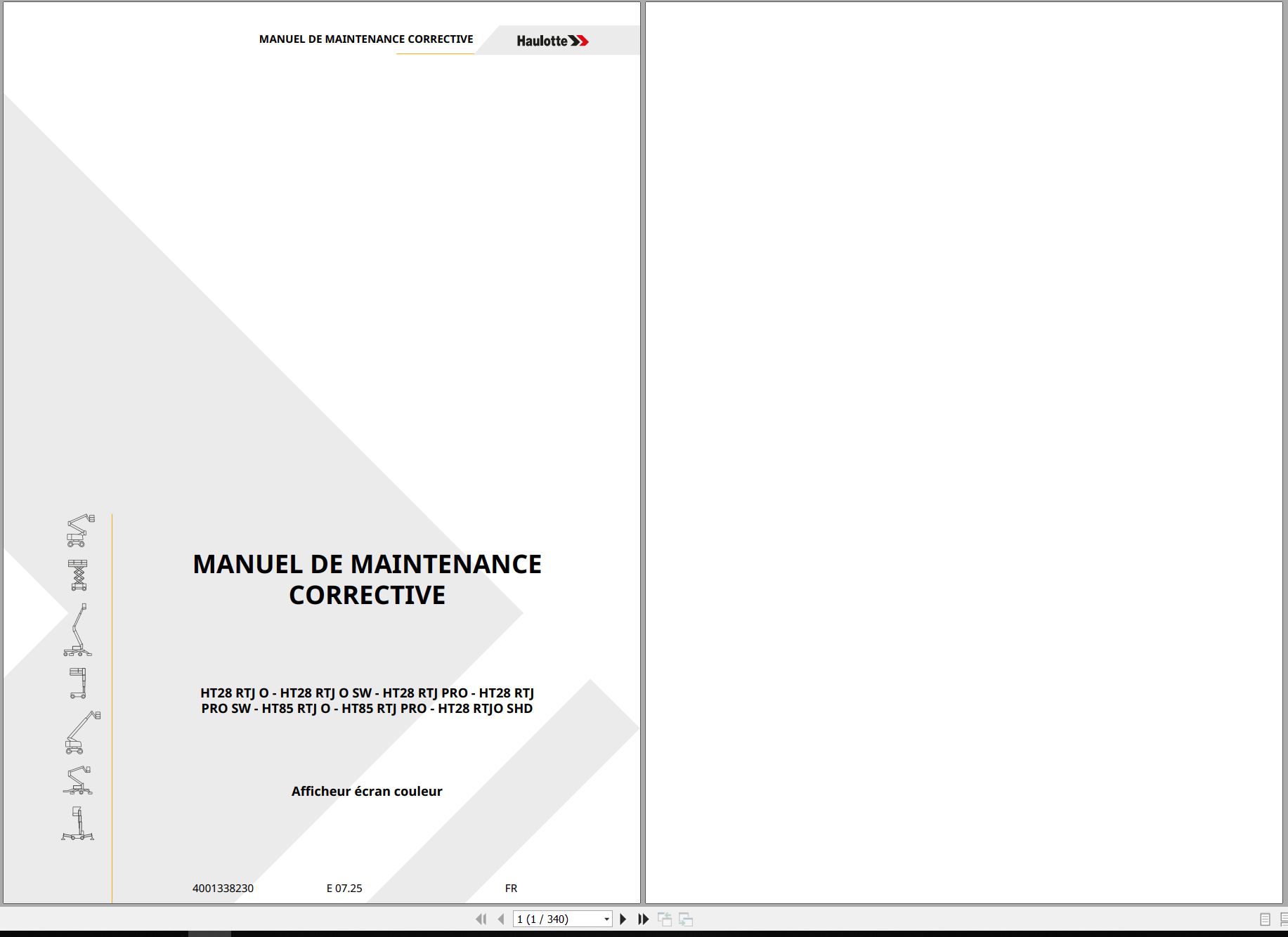Click the blank right-hand page

click(963, 452)
